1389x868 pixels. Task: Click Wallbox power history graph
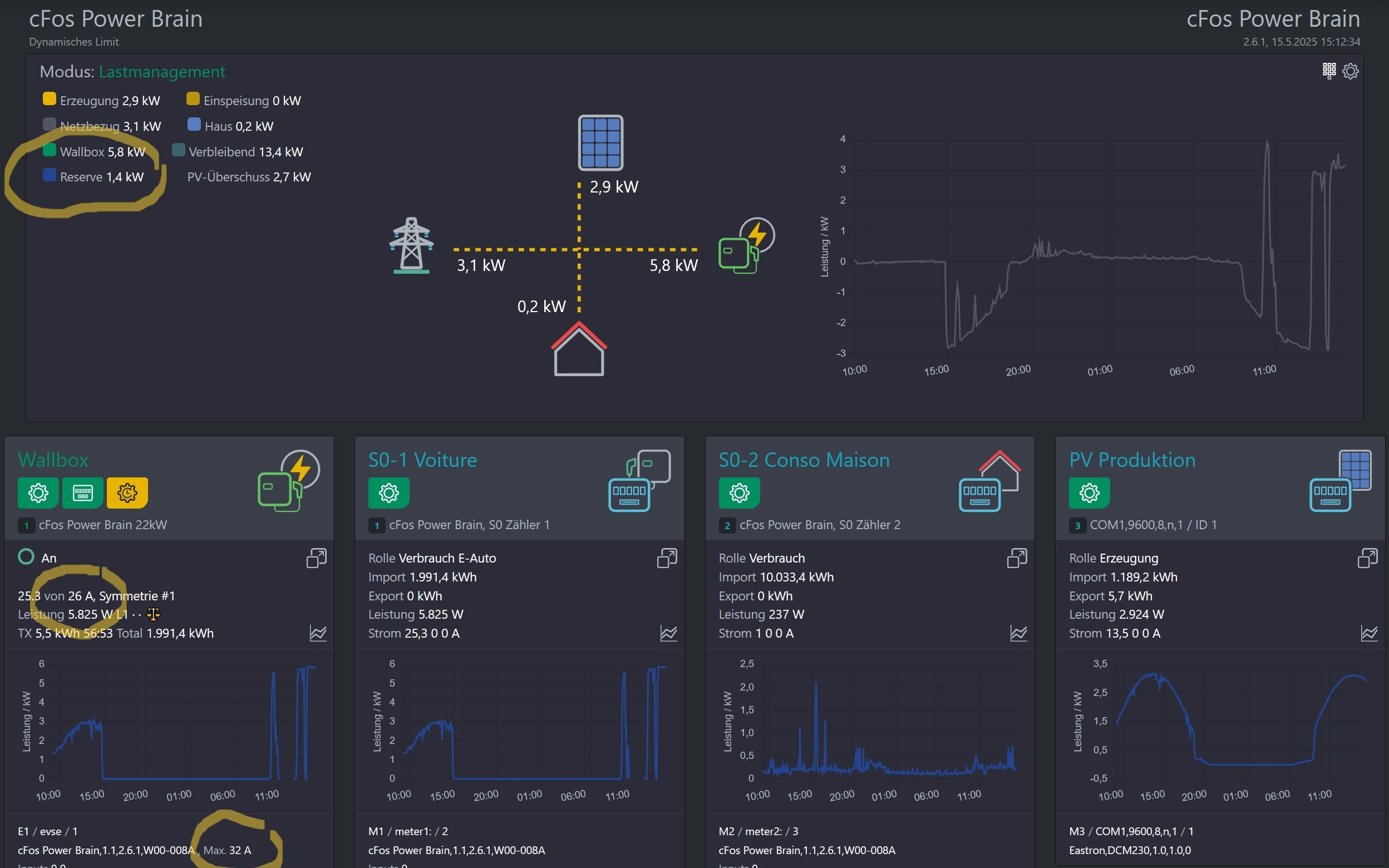click(169, 731)
